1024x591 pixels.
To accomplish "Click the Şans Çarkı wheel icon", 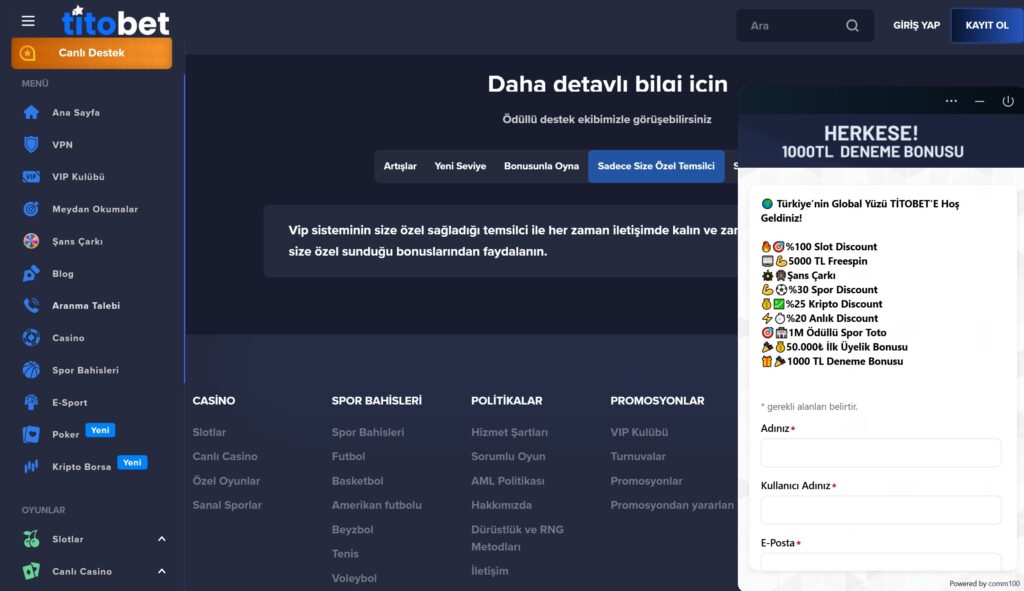I will click(x=31, y=241).
